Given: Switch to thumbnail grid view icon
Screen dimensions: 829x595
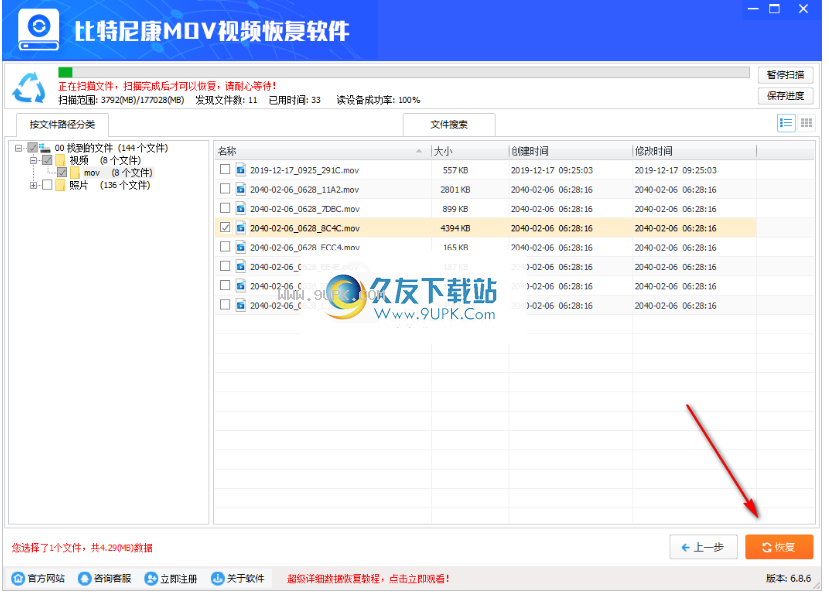Looking at the screenshot, I should [806, 123].
